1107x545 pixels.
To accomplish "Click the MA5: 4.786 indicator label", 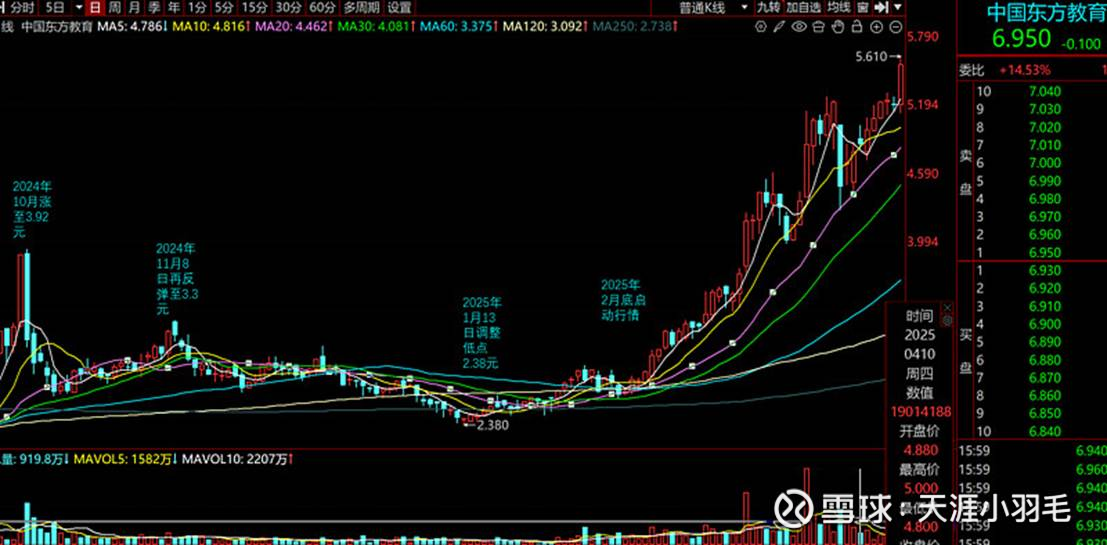I will pyautogui.click(x=131, y=27).
